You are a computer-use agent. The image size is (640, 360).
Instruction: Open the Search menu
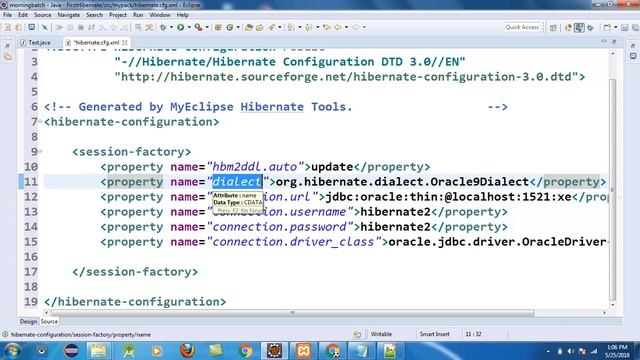tap(94, 15)
